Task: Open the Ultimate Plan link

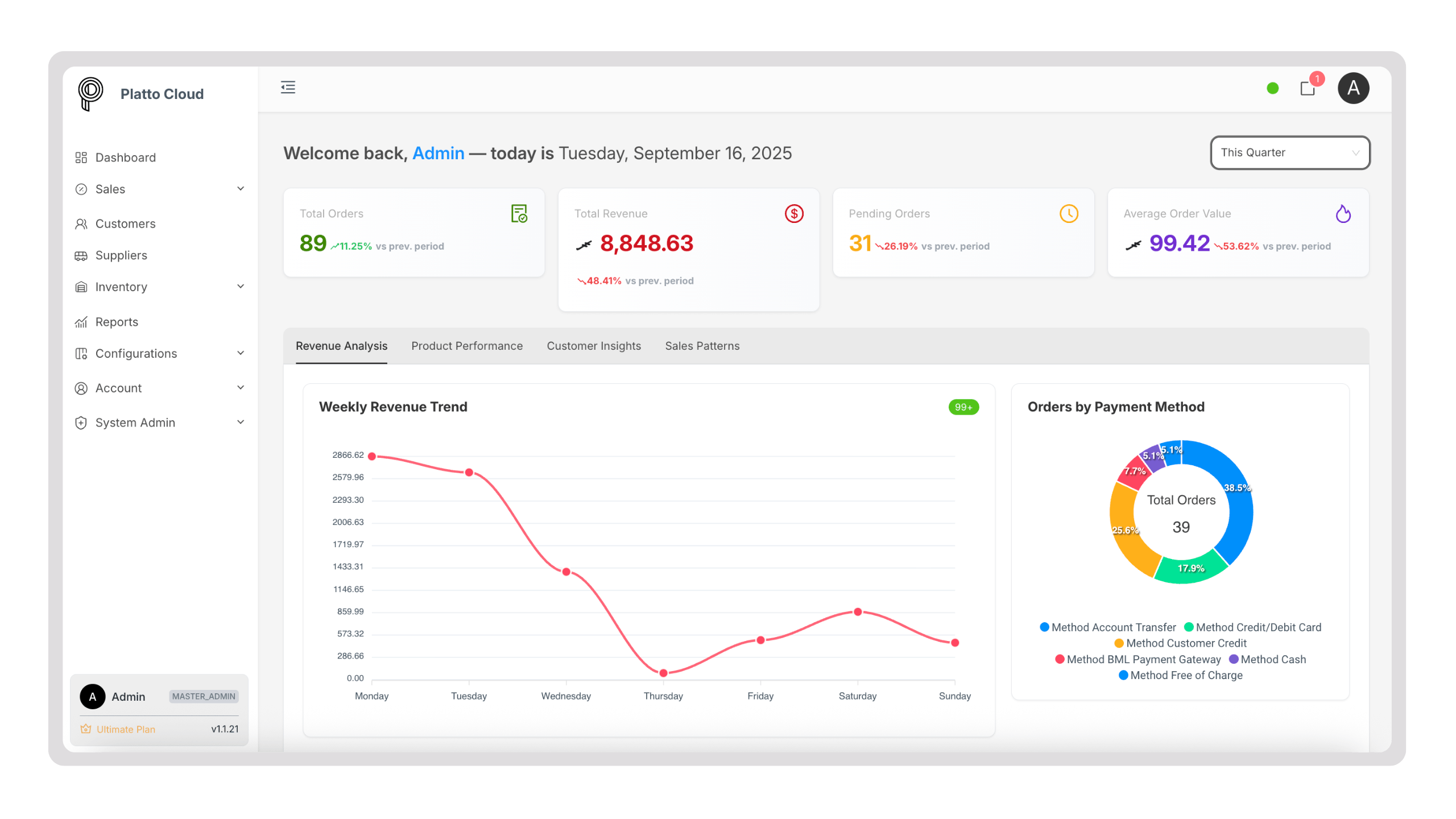Action: pos(125,729)
